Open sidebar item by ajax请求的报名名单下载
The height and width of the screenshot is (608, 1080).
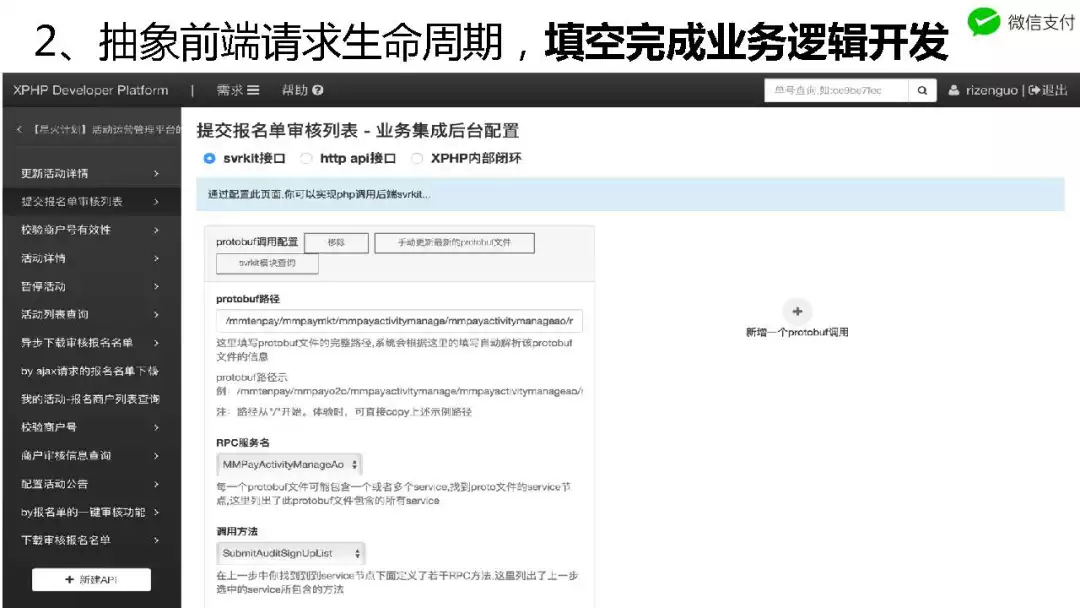pos(92,371)
